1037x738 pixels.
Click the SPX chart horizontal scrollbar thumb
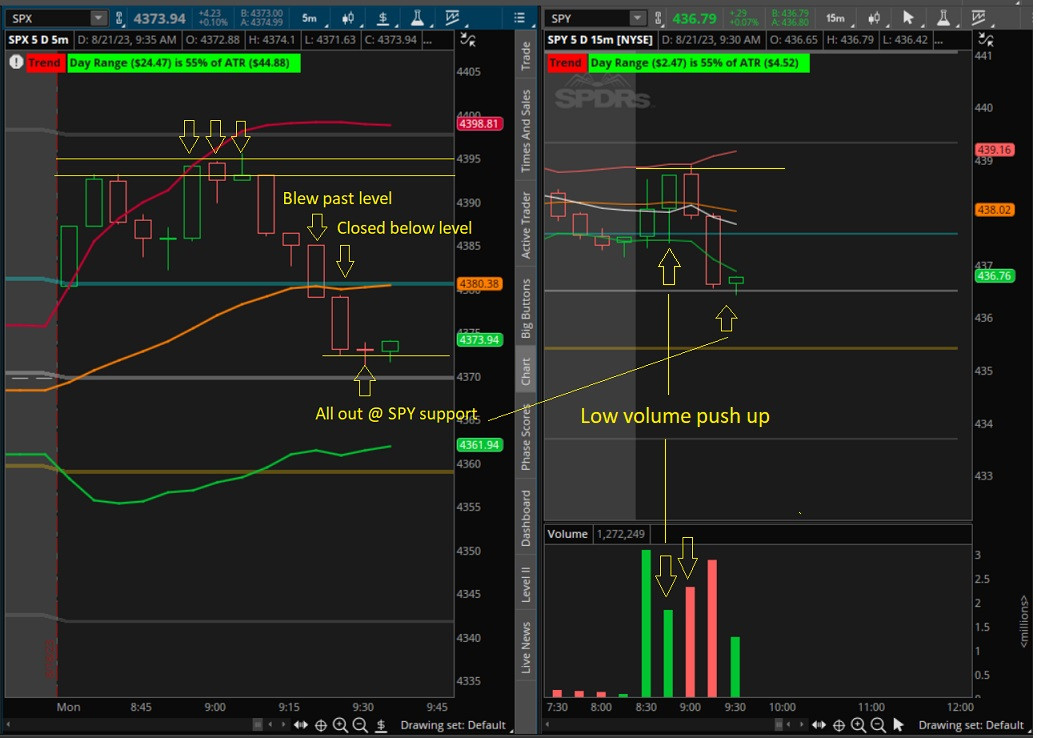[x=258, y=725]
